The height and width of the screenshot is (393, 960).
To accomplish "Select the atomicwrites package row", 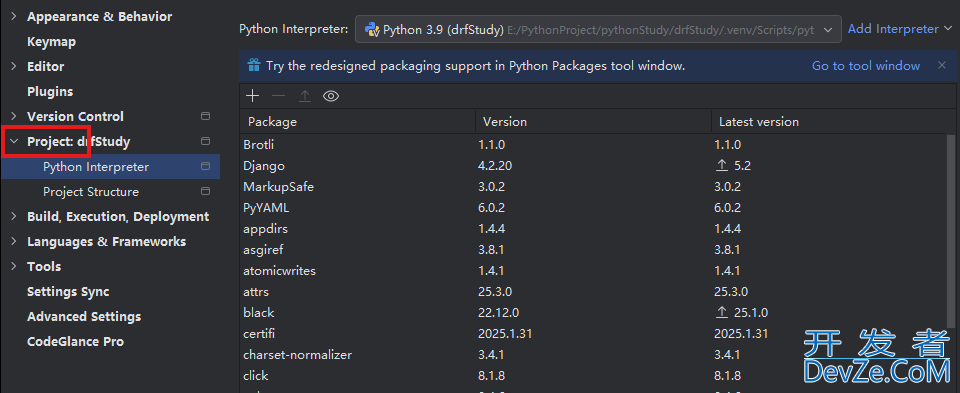I will coord(593,270).
